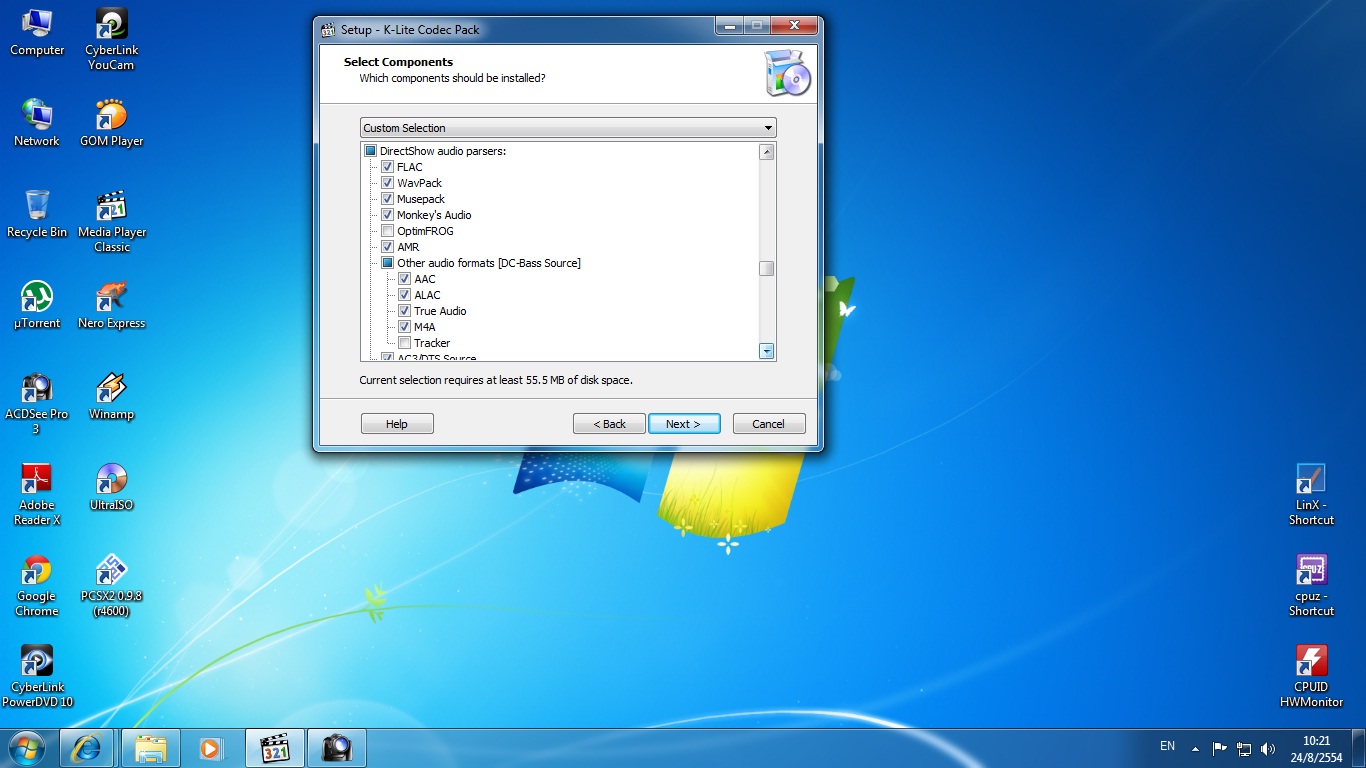Open the Help for setup
Image resolution: width=1366 pixels, height=768 pixels.
[x=397, y=424]
